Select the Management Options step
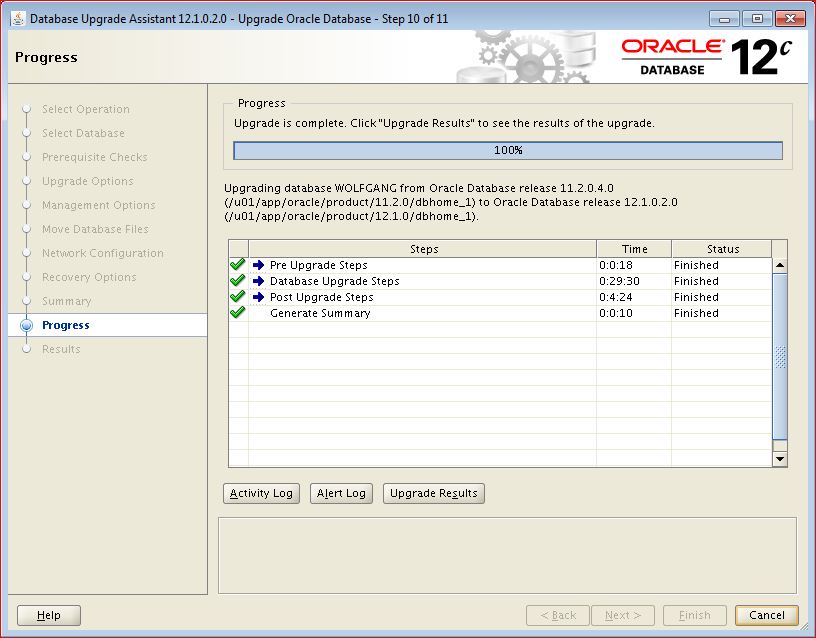This screenshot has height=638, width=816. pyautogui.click(x=98, y=206)
